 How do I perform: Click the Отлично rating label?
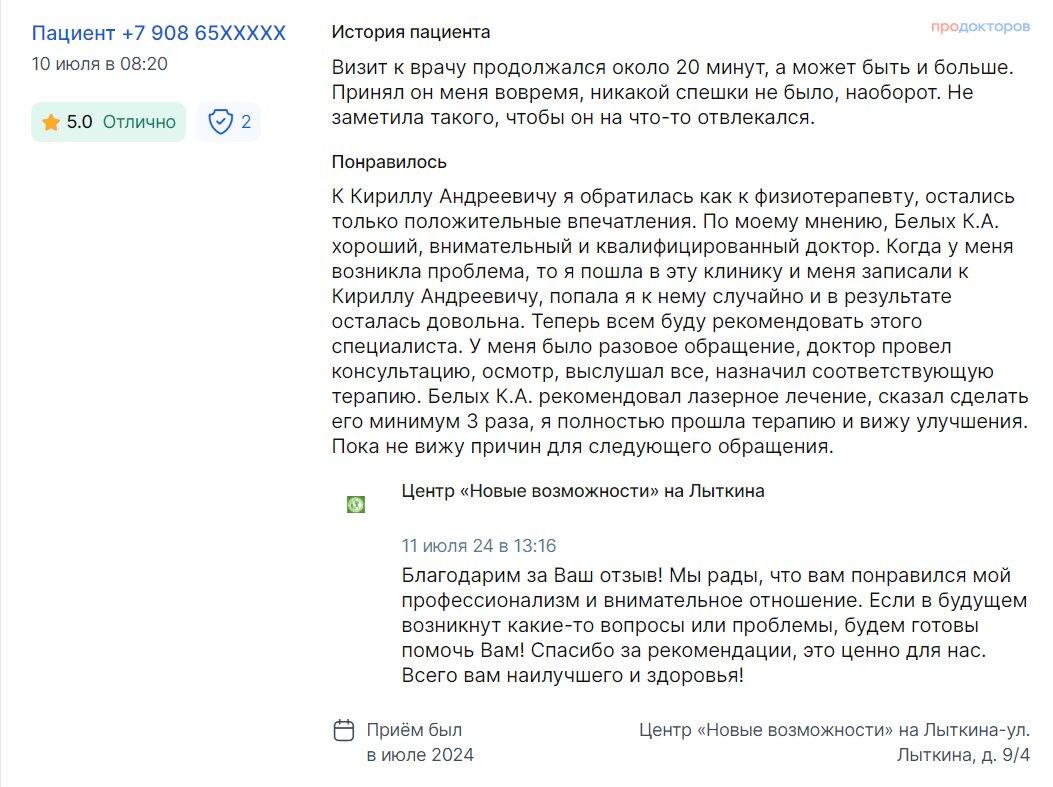(139, 122)
